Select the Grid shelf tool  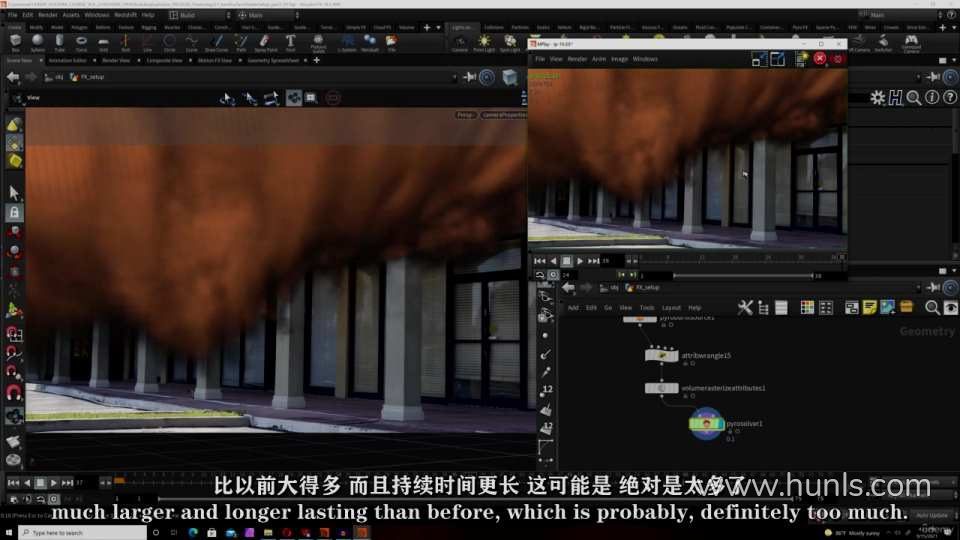coord(103,42)
